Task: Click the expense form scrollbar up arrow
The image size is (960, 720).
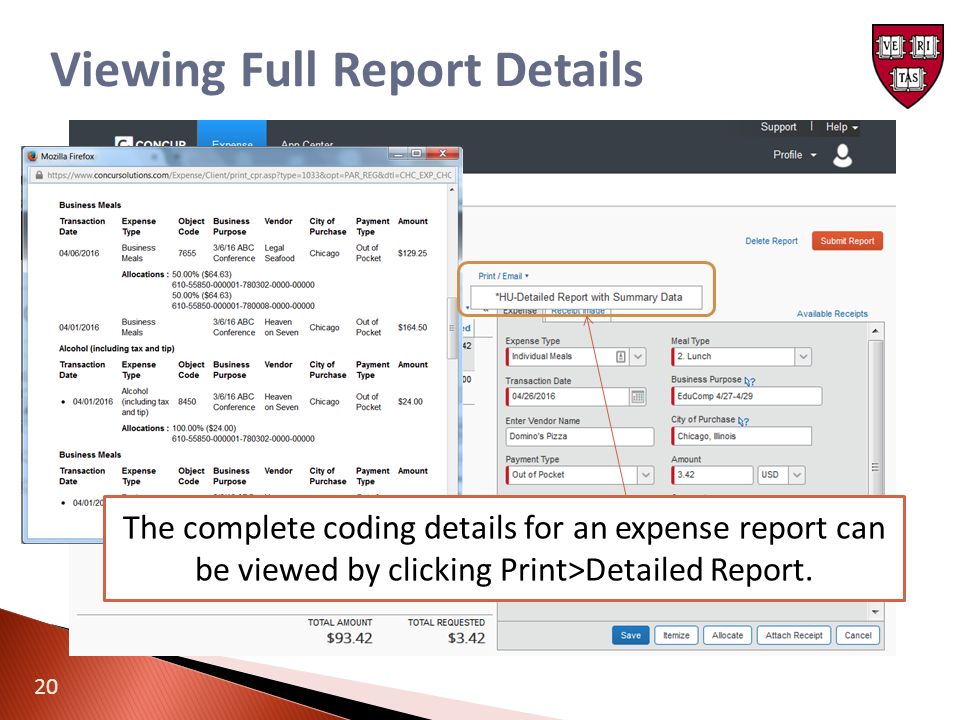Action: tap(876, 331)
